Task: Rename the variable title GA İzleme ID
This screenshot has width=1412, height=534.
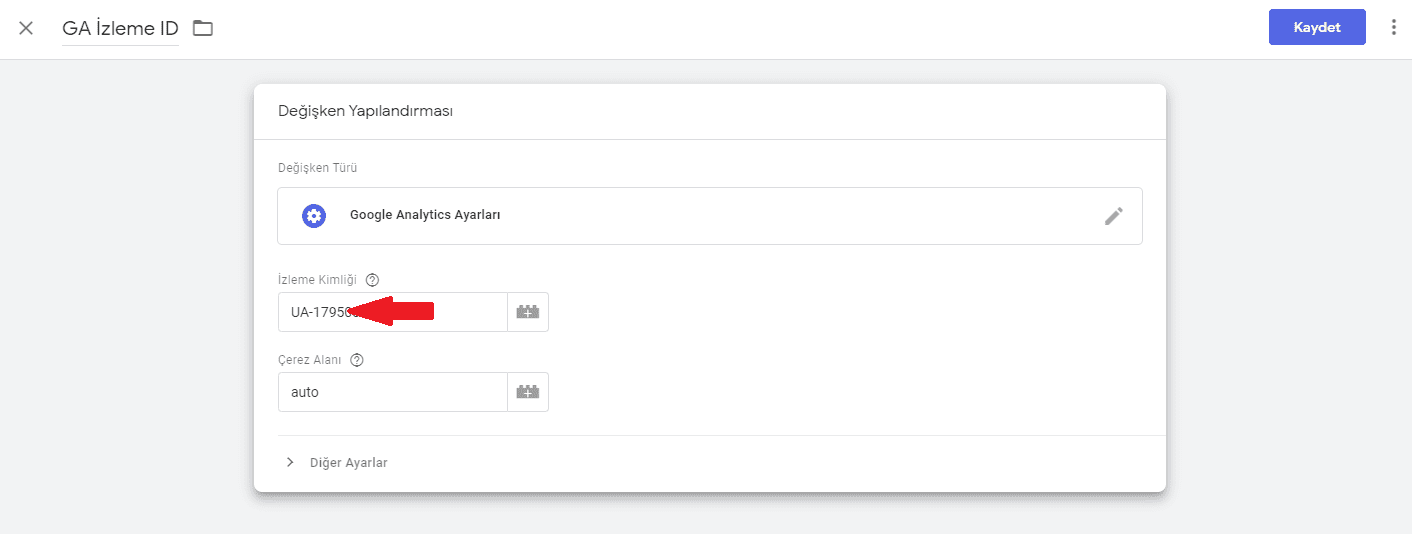Action: click(120, 28)
